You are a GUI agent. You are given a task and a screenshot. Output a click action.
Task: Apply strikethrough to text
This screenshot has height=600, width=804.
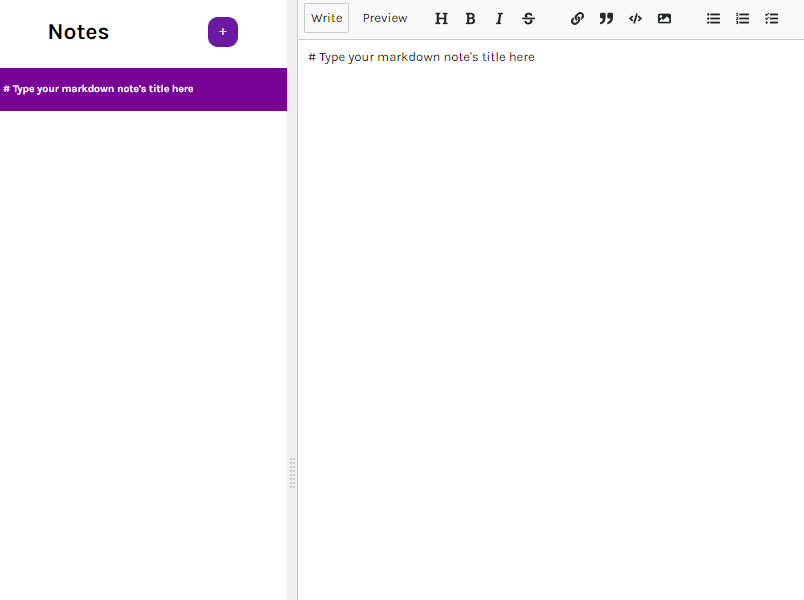pyautogui.click(x=528, y=18)
